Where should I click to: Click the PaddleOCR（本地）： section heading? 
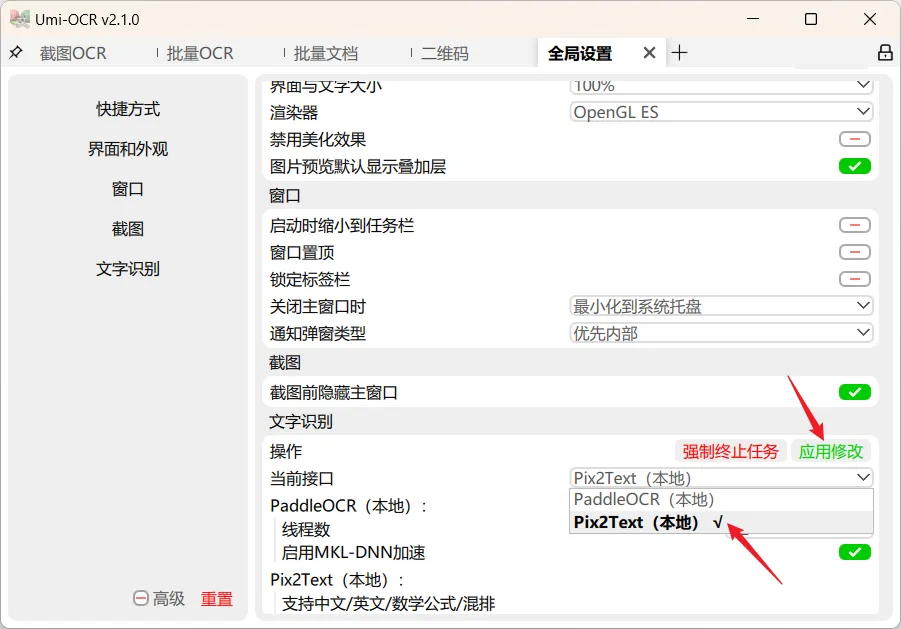pyautogui.click(x=348, y=506)
